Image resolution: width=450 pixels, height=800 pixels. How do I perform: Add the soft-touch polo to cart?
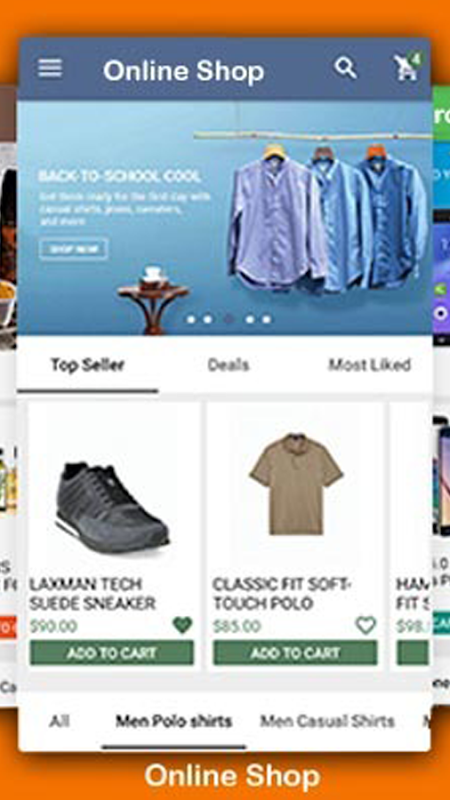click(x=295, y=653)
